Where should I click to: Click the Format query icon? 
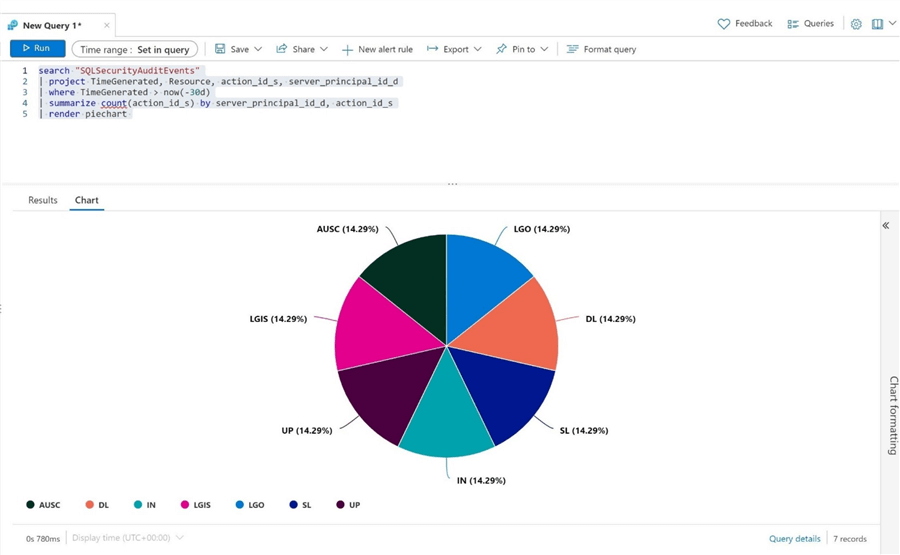pos(573,49)
